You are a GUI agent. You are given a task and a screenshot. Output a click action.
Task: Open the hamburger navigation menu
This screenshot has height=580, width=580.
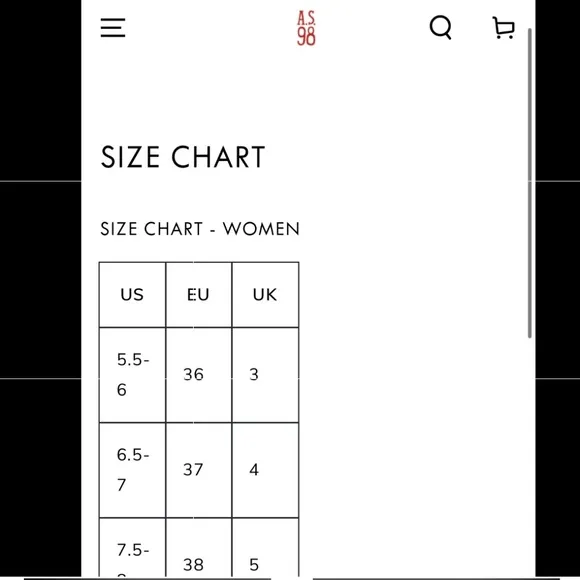coord(113,28)
